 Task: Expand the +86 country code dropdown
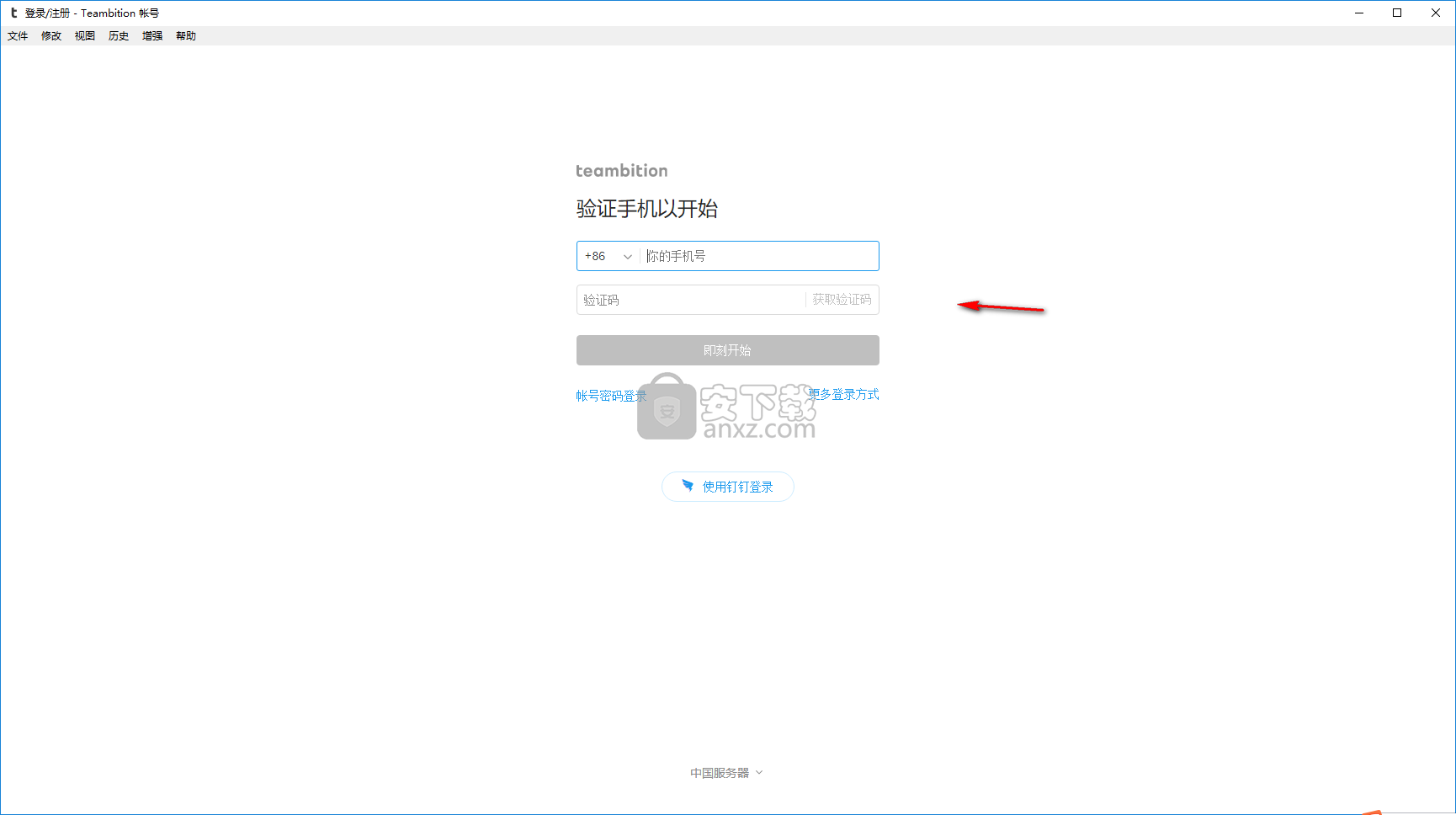coord(608,256)
